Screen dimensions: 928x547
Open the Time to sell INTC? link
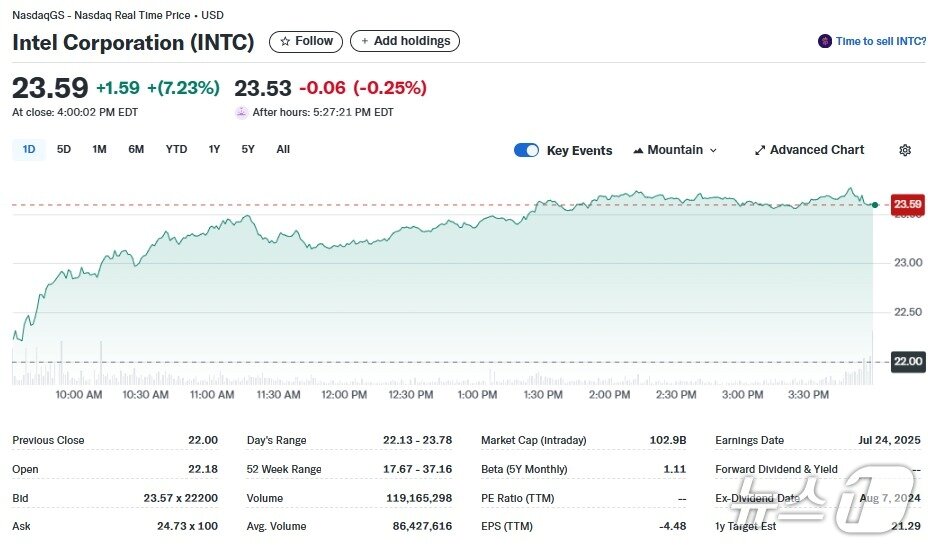(881, 41)
